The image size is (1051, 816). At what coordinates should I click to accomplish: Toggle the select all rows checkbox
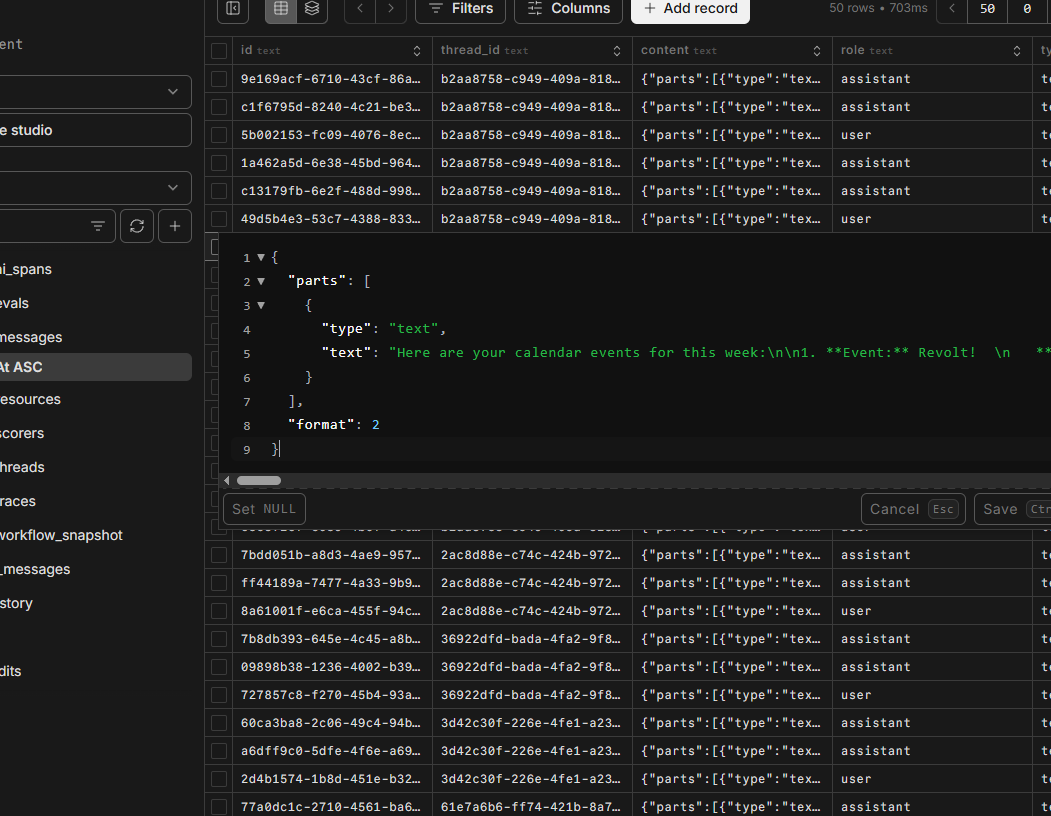coord(218,51)
